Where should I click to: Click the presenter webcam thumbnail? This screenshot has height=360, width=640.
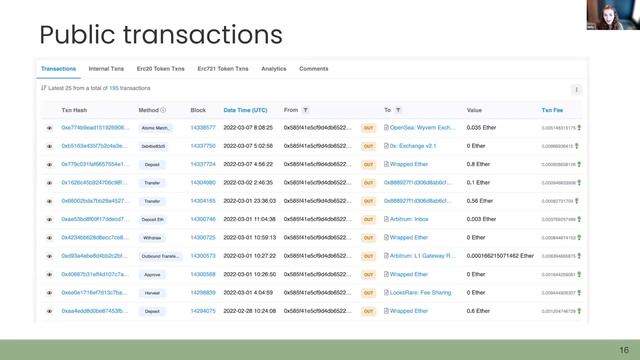click(x=613, y=15)
